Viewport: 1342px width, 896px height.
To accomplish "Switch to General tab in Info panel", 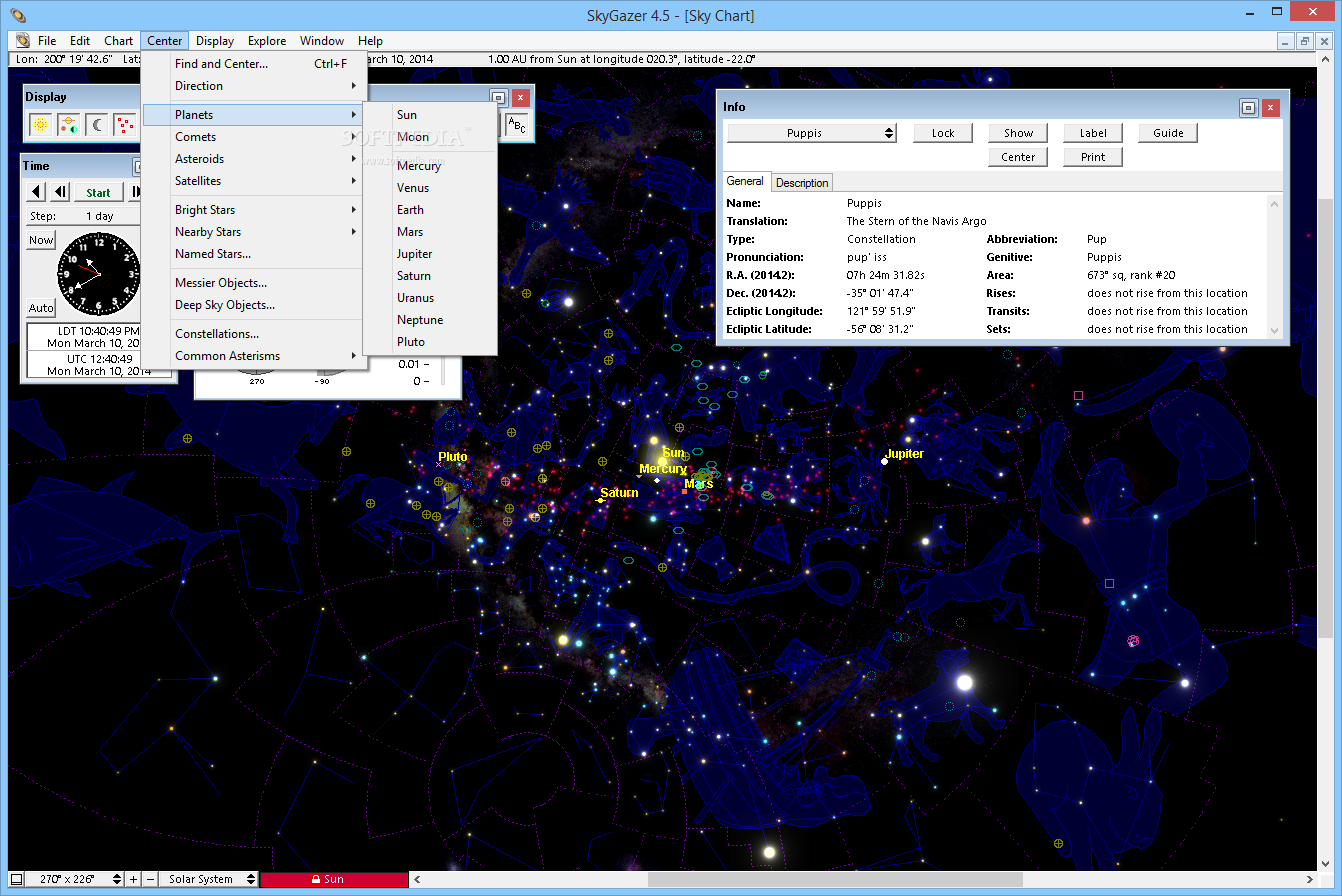I will [x=745, y=182].
